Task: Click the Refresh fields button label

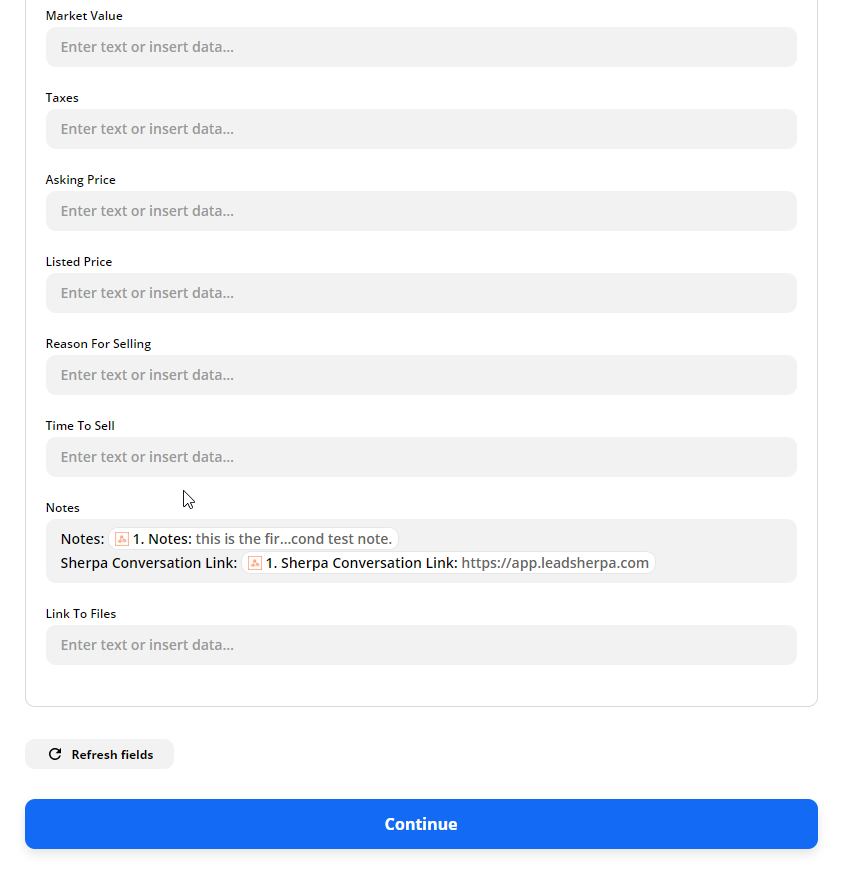Action: 112,754
